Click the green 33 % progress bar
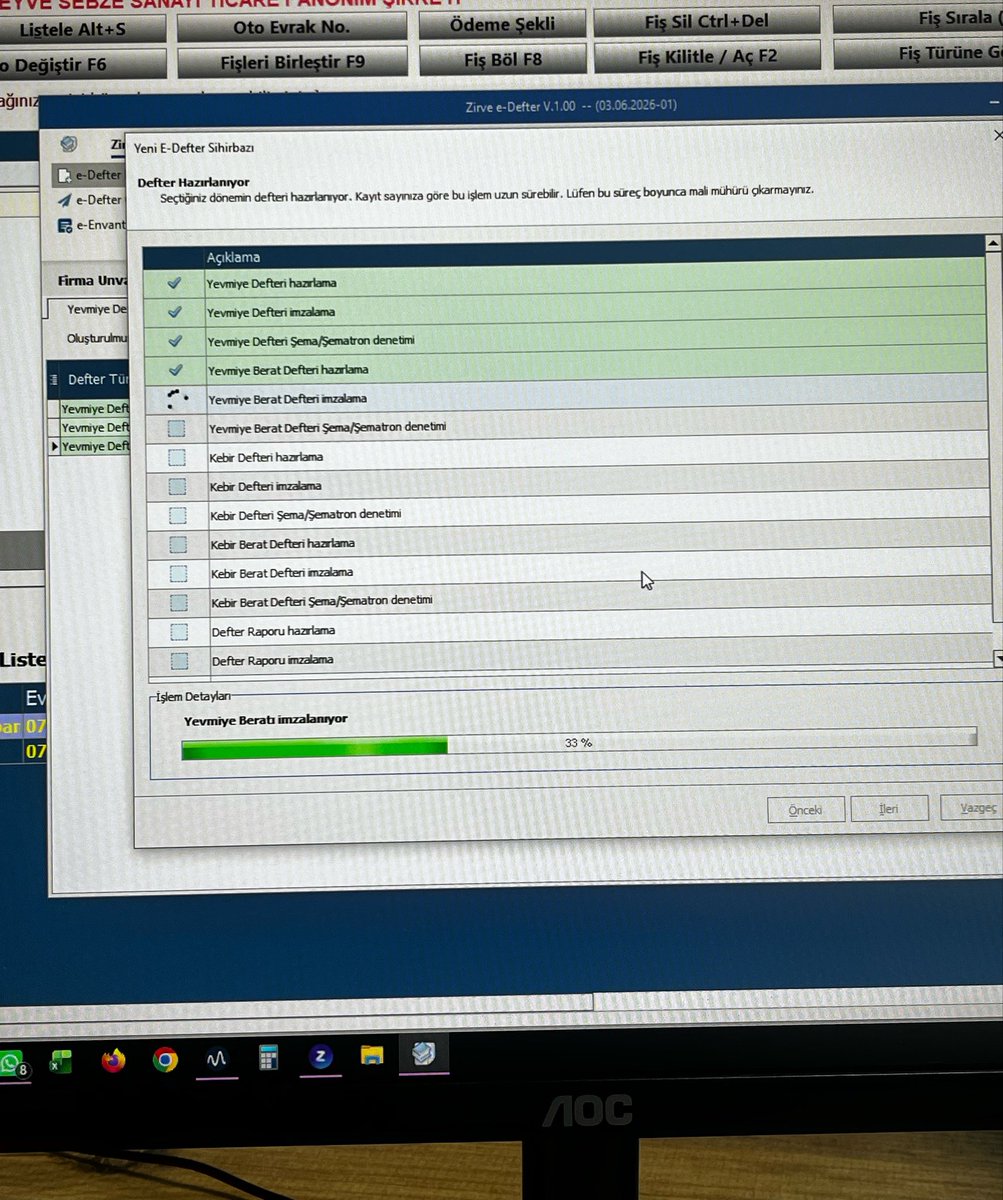The width and height of the screenshot is (1003, 1200). [578, 745]
